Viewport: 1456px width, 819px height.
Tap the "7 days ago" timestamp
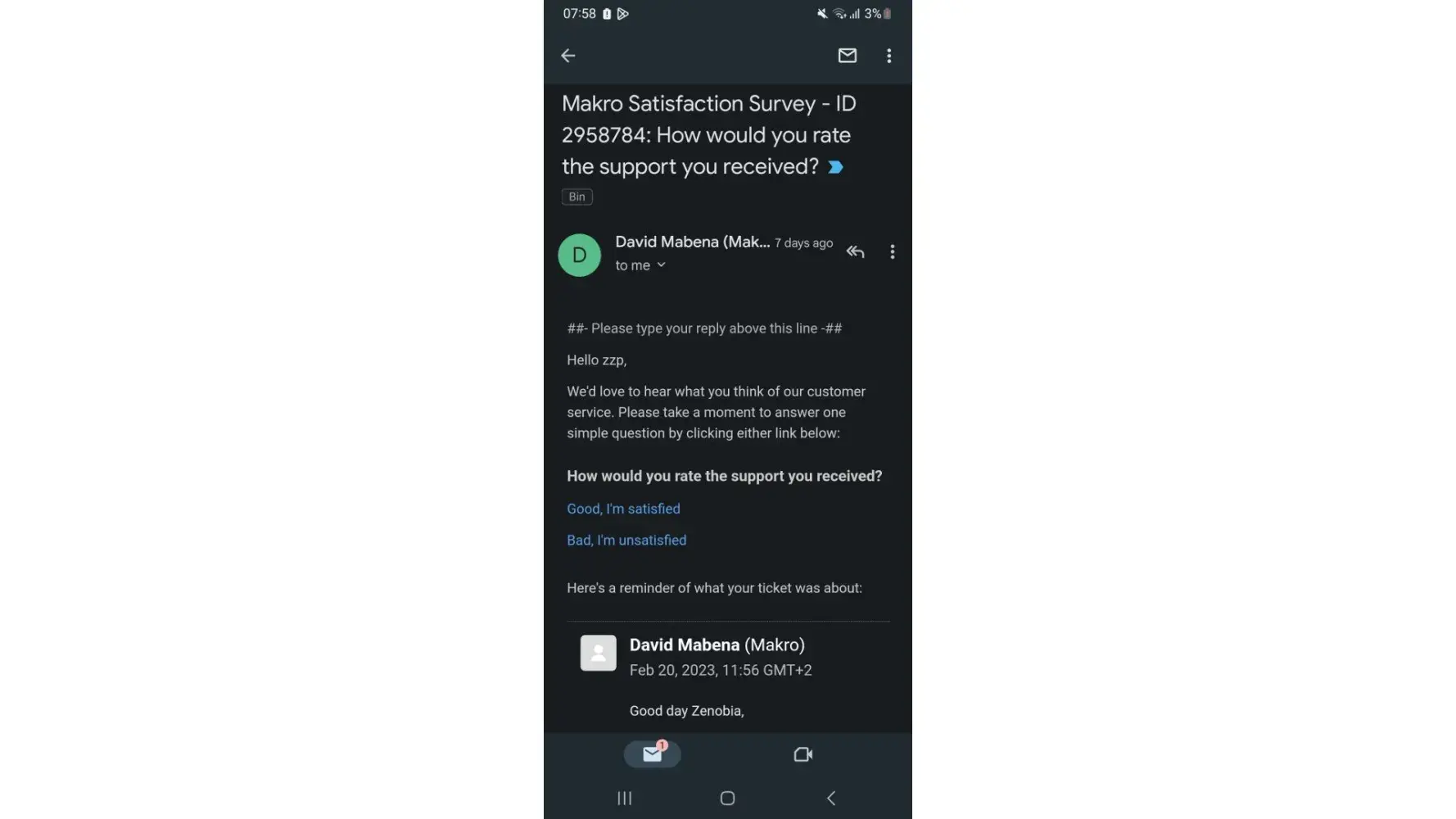(803, 243)
